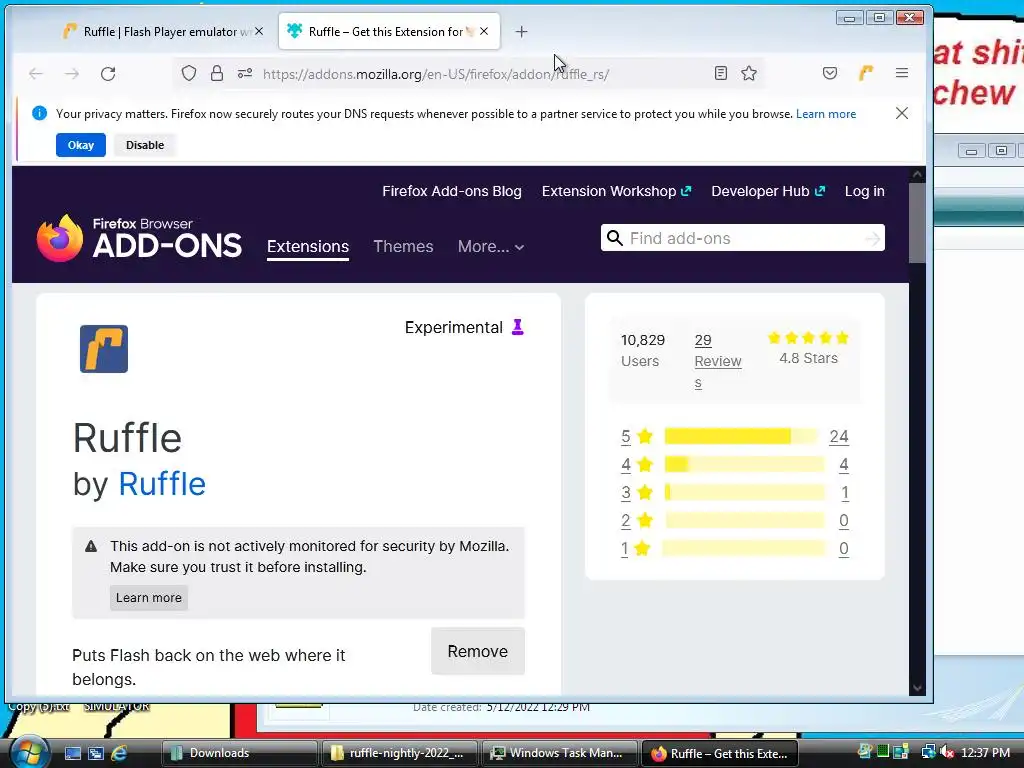Bookmark this page with star icon

(x=749, y=73)
